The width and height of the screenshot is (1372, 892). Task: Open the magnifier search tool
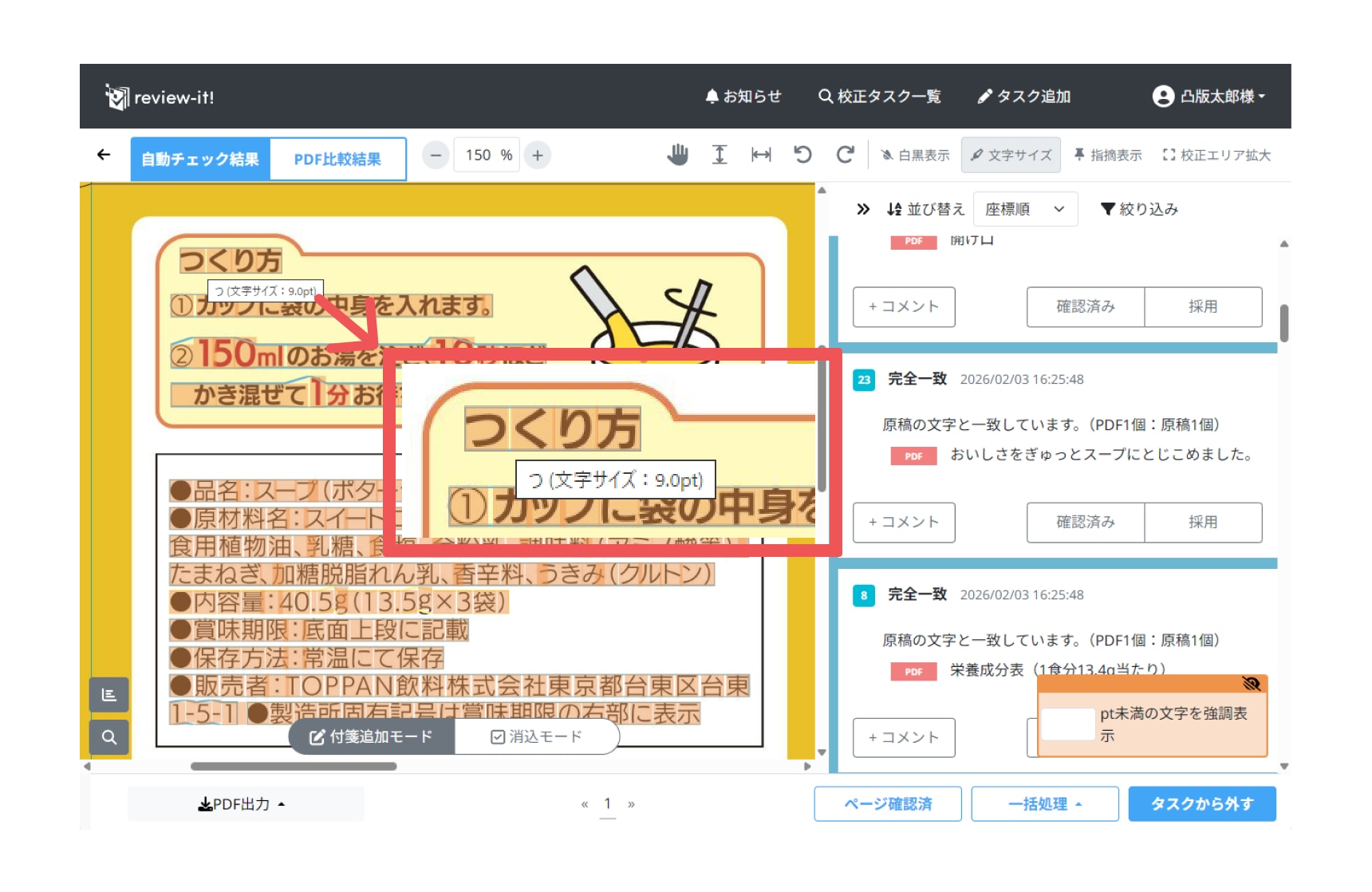pos(109,737)
